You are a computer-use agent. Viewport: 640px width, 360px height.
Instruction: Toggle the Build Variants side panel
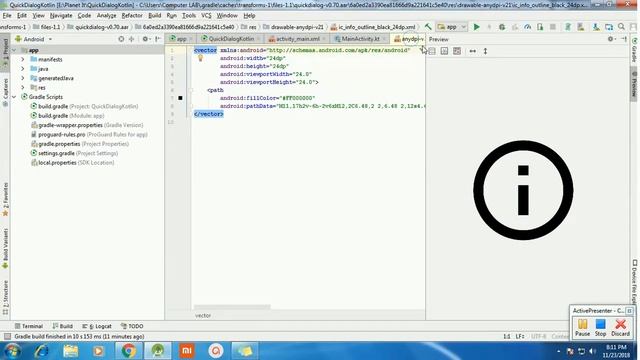coord(5,248)
